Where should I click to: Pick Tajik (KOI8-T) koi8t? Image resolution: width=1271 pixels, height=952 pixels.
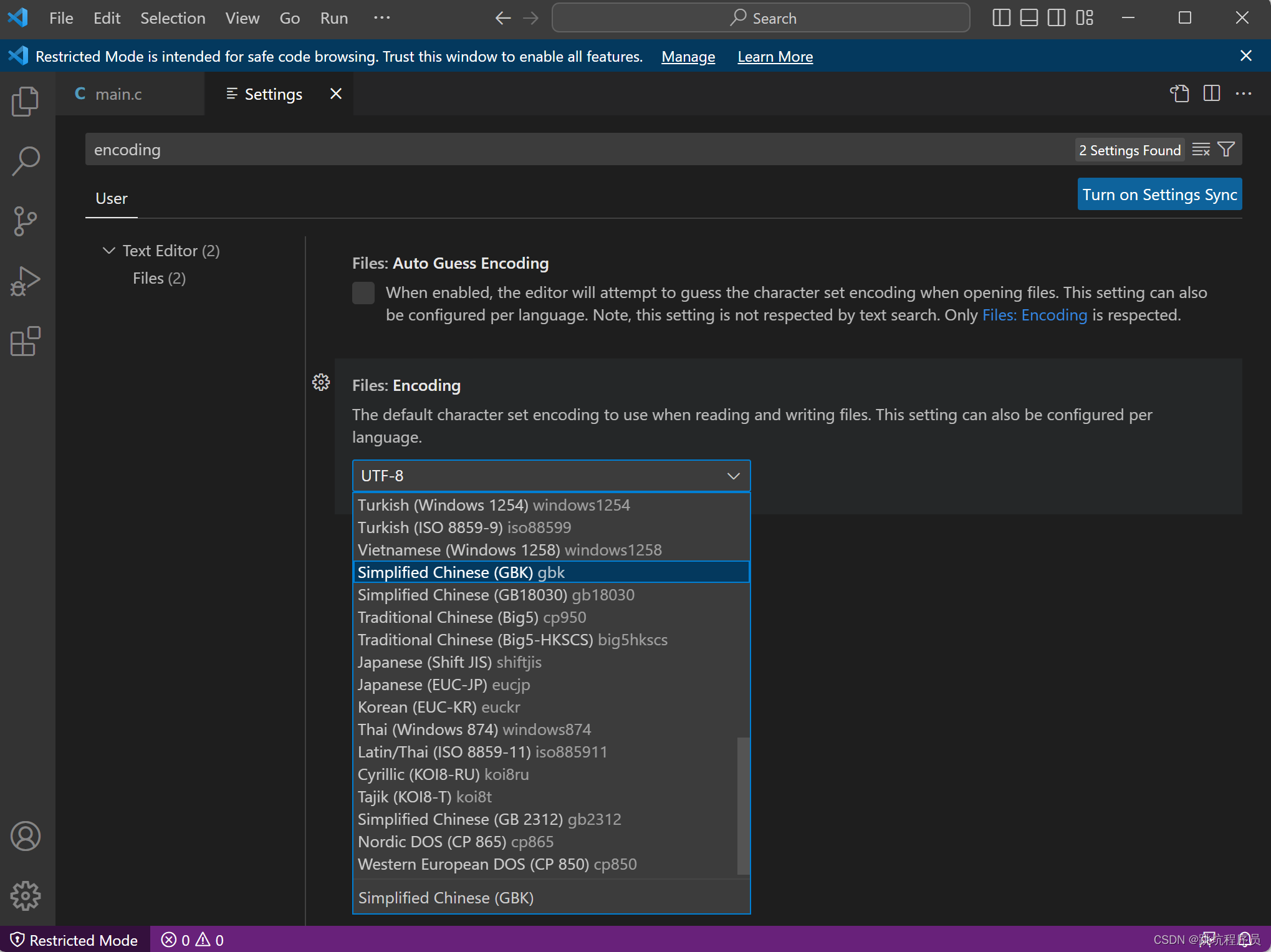point(545,797)
